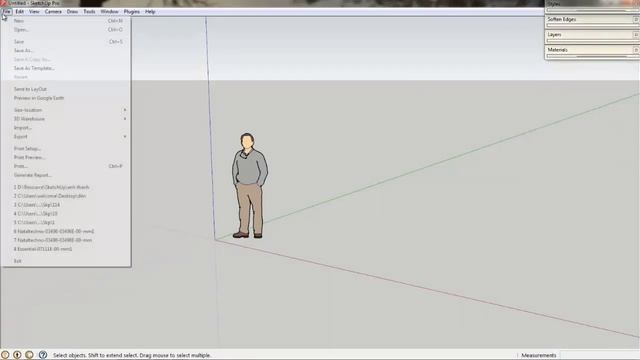Open the Draw menu
The height and width of the screenshot is (360, 640).
(72, 12)
